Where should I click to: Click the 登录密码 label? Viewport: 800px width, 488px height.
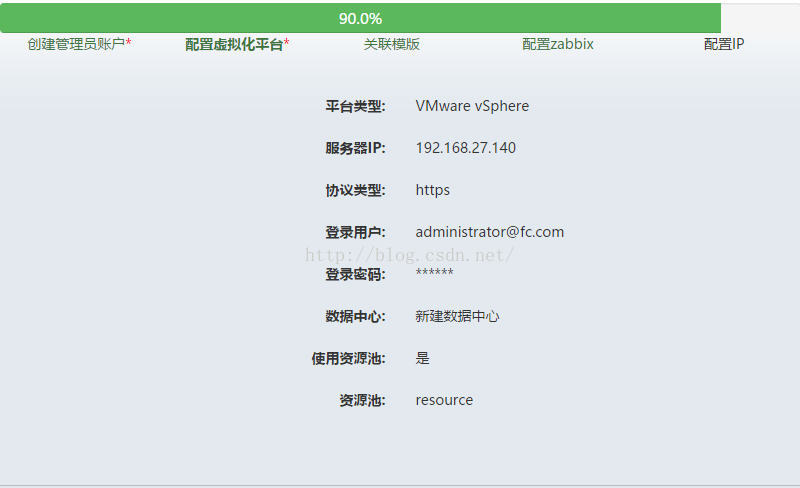pyautogui.click(x=356, y=274)
